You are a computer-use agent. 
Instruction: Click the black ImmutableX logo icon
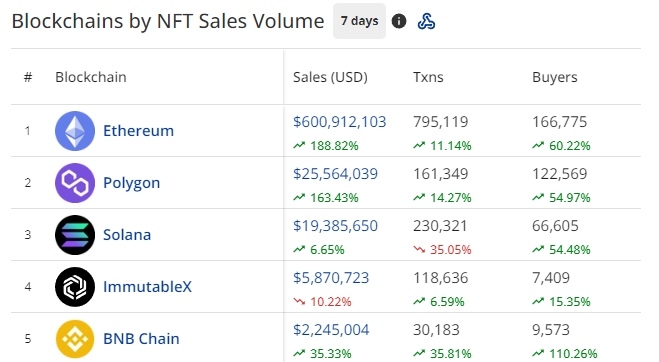tap(75, 287)
